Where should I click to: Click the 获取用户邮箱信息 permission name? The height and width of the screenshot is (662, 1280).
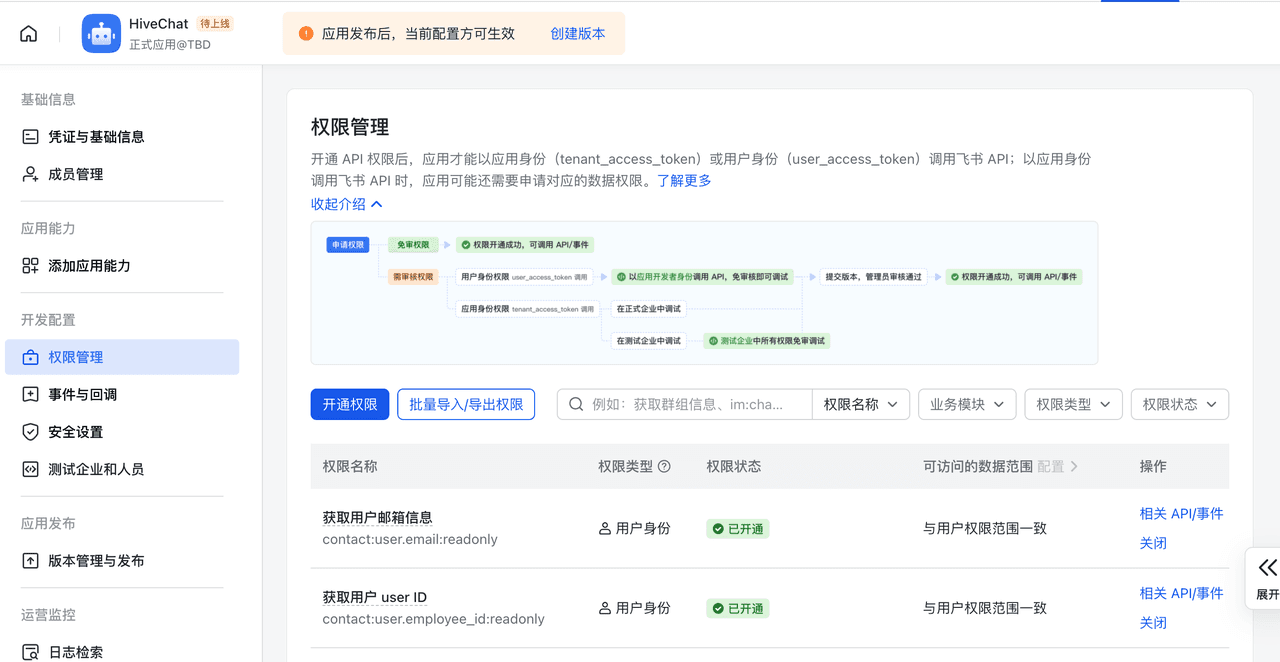coord(377,518)
